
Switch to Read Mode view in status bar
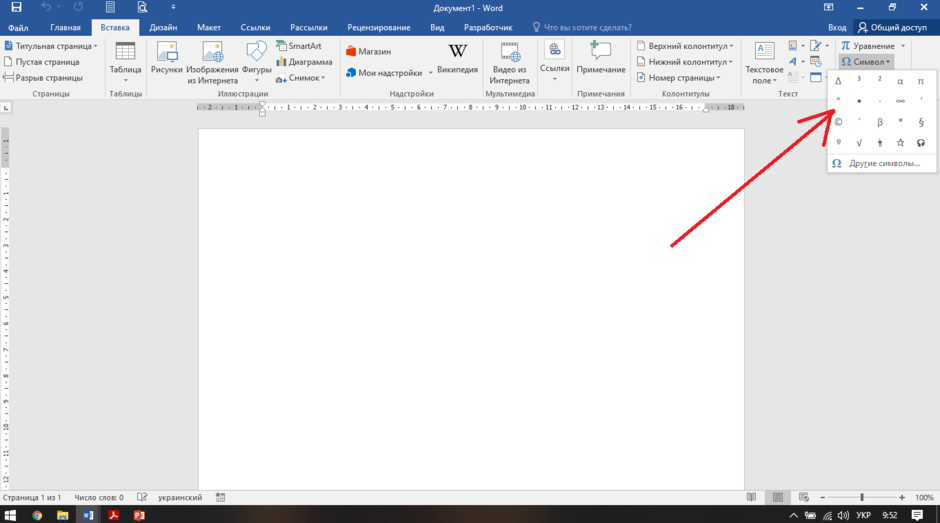[751, 497]
